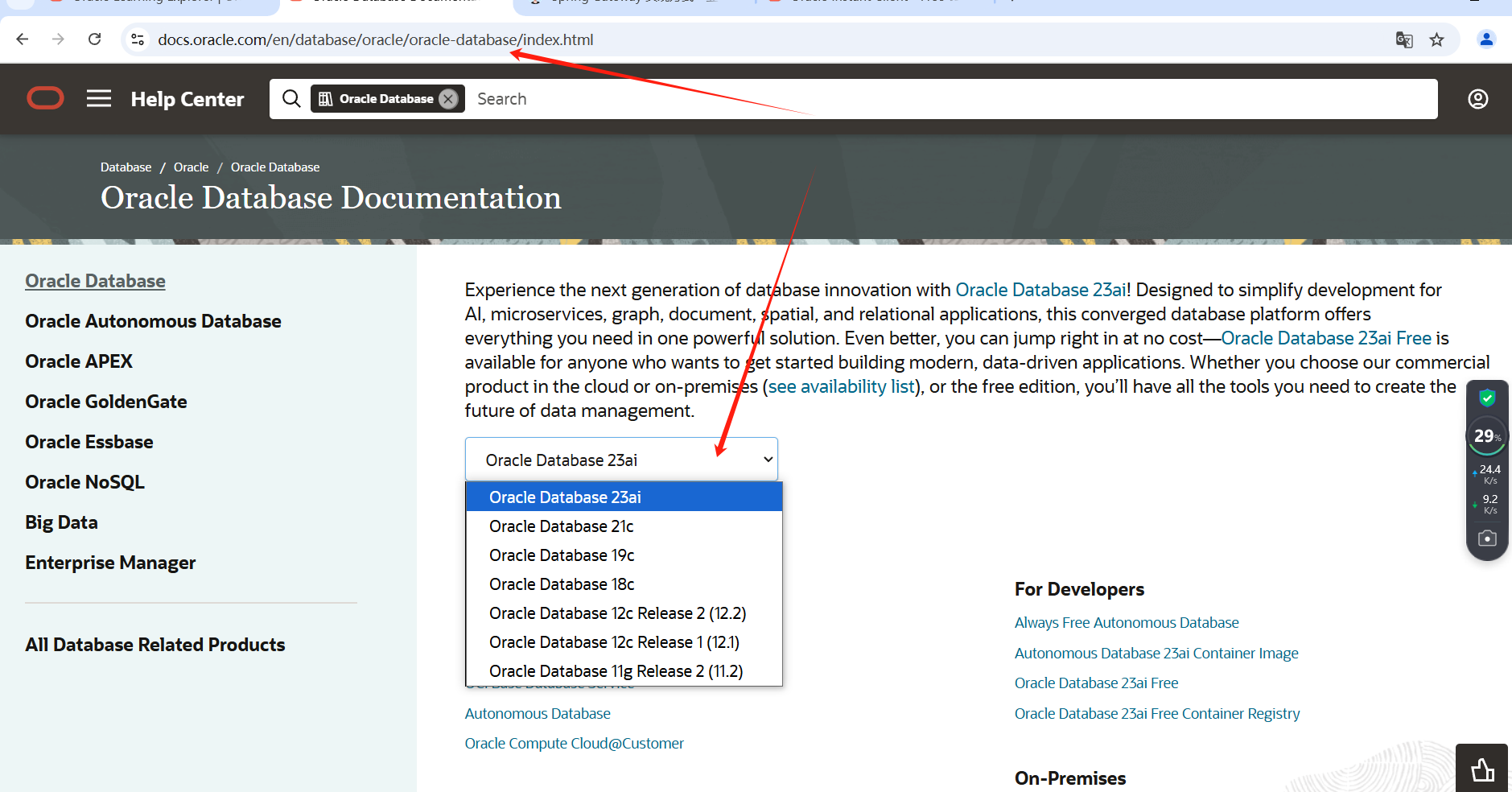Click the magnifier search icon

coord(291,98)
